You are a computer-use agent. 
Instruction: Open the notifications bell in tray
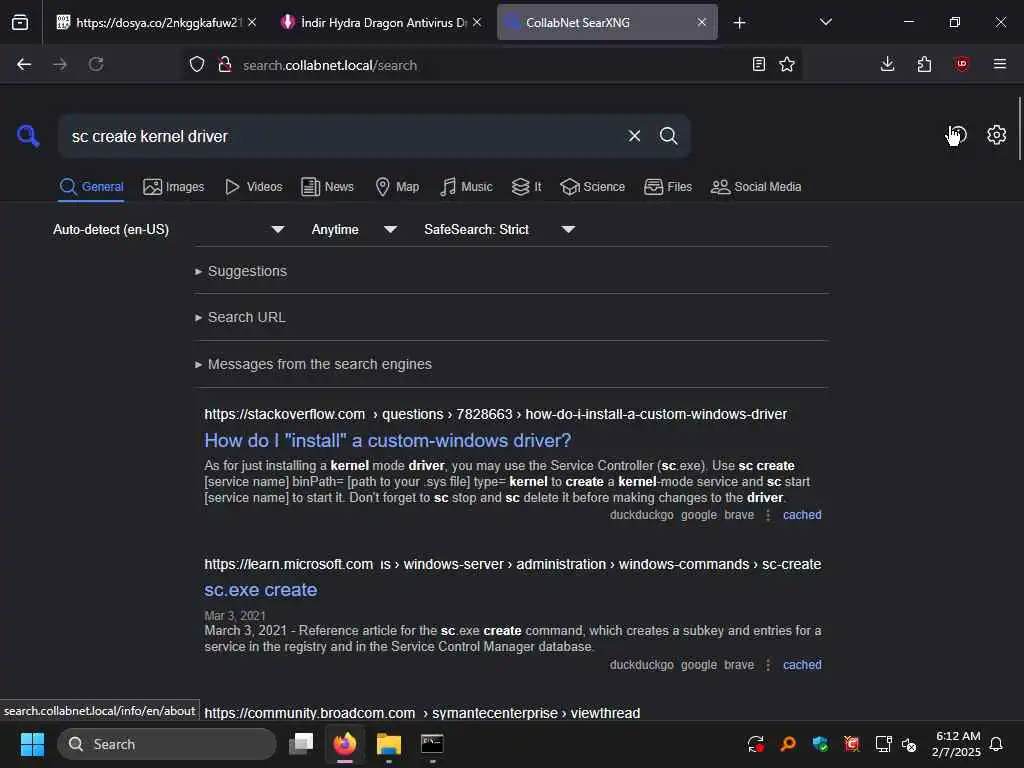(x=996, y=744)
